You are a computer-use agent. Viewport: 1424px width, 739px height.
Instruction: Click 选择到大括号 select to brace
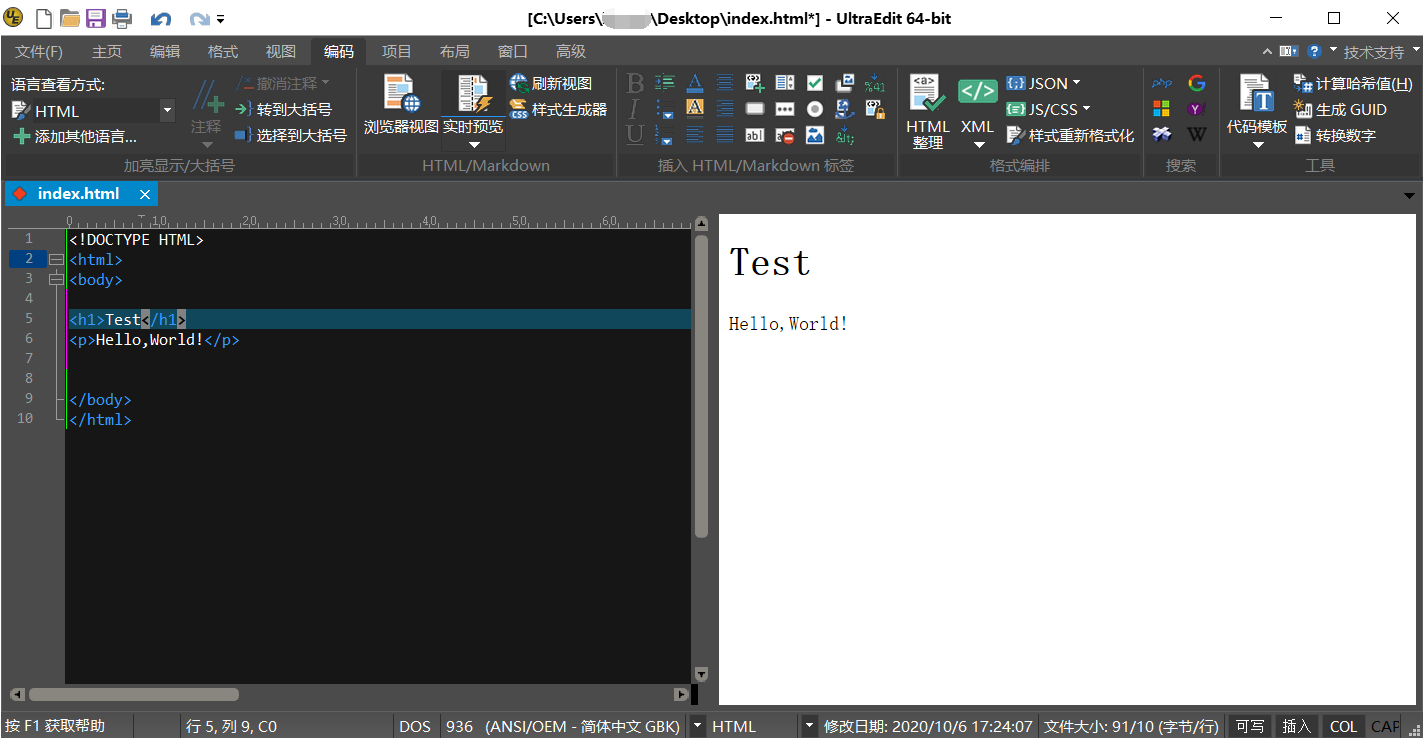pos(291,135)
